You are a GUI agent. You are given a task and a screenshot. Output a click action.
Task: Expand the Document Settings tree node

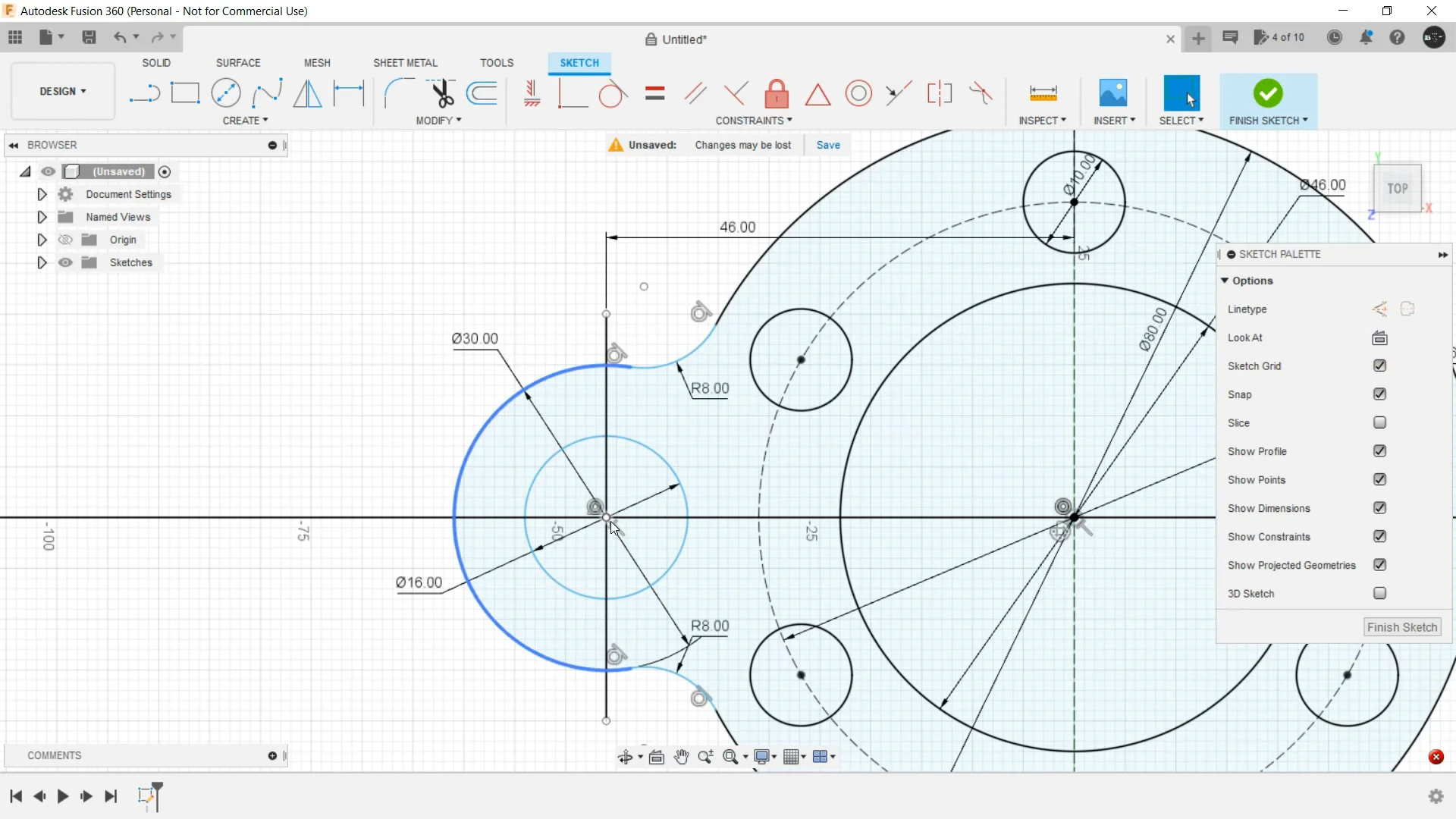[x=42, y=195]
